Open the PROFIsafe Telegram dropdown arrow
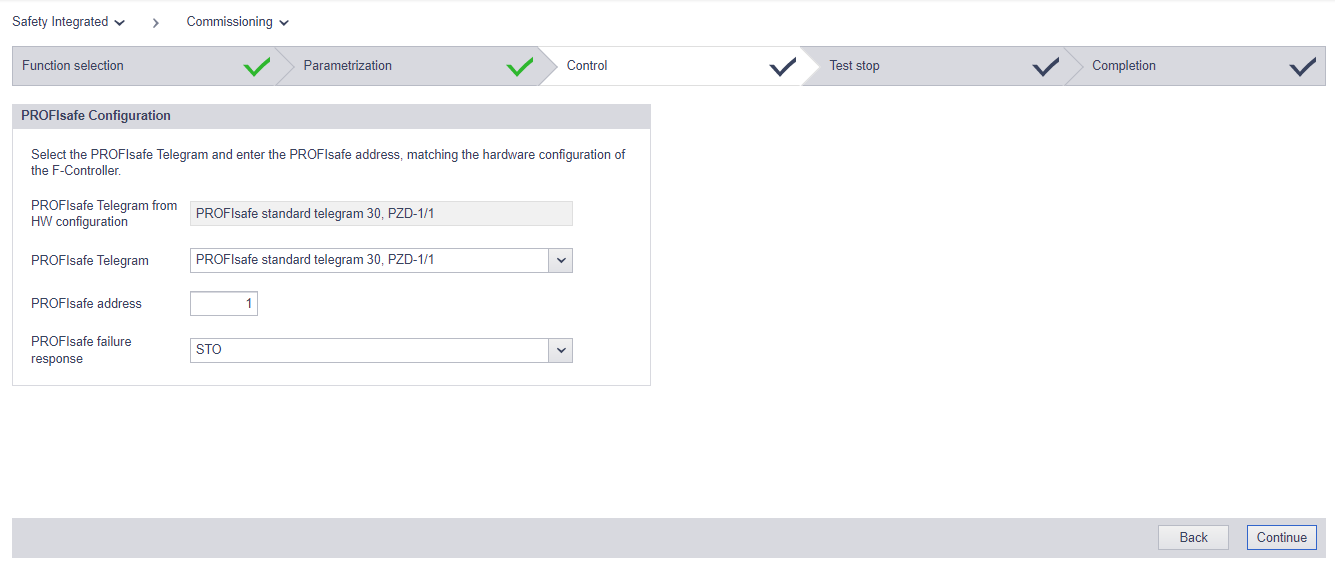Viewport: 1335px width, 568px height. point(560,260)
